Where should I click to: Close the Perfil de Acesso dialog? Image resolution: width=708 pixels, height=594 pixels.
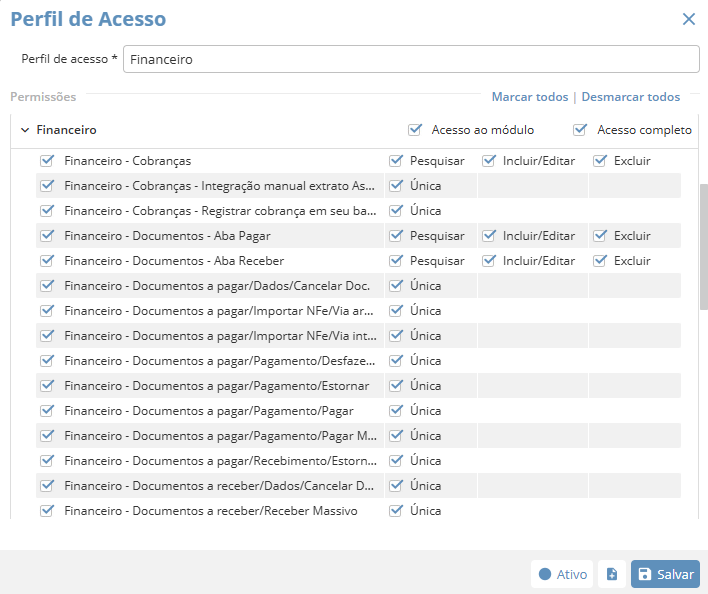point(688,19)
